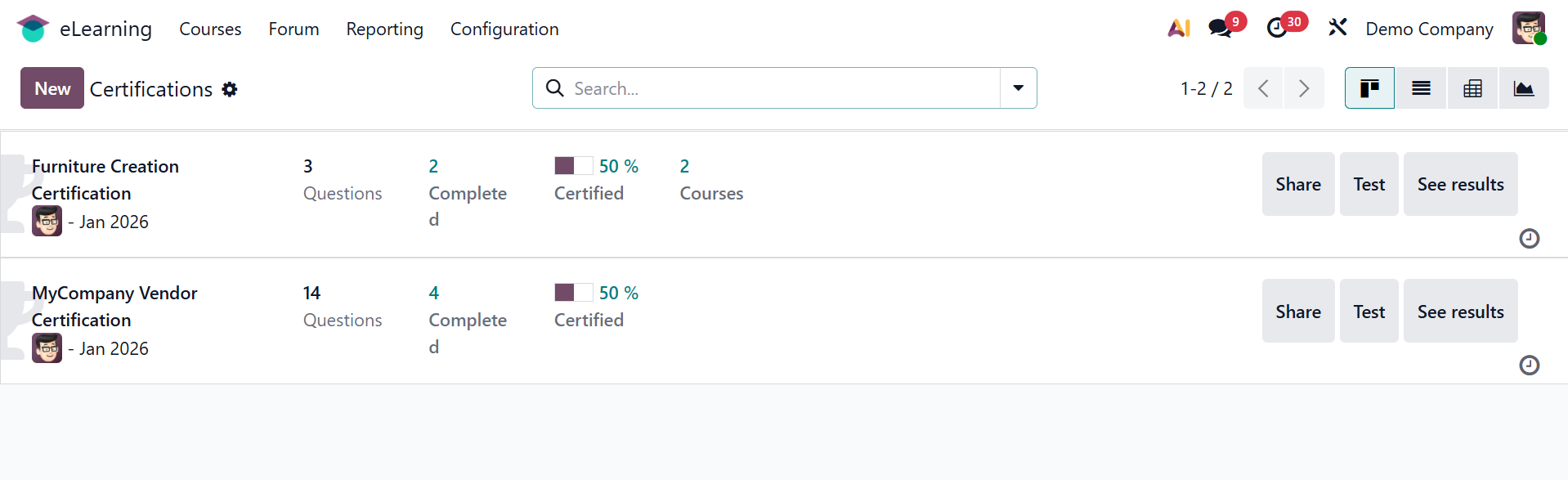
Task: Click the New certification button
Action: pyautogui.click(x=52, y=88)
